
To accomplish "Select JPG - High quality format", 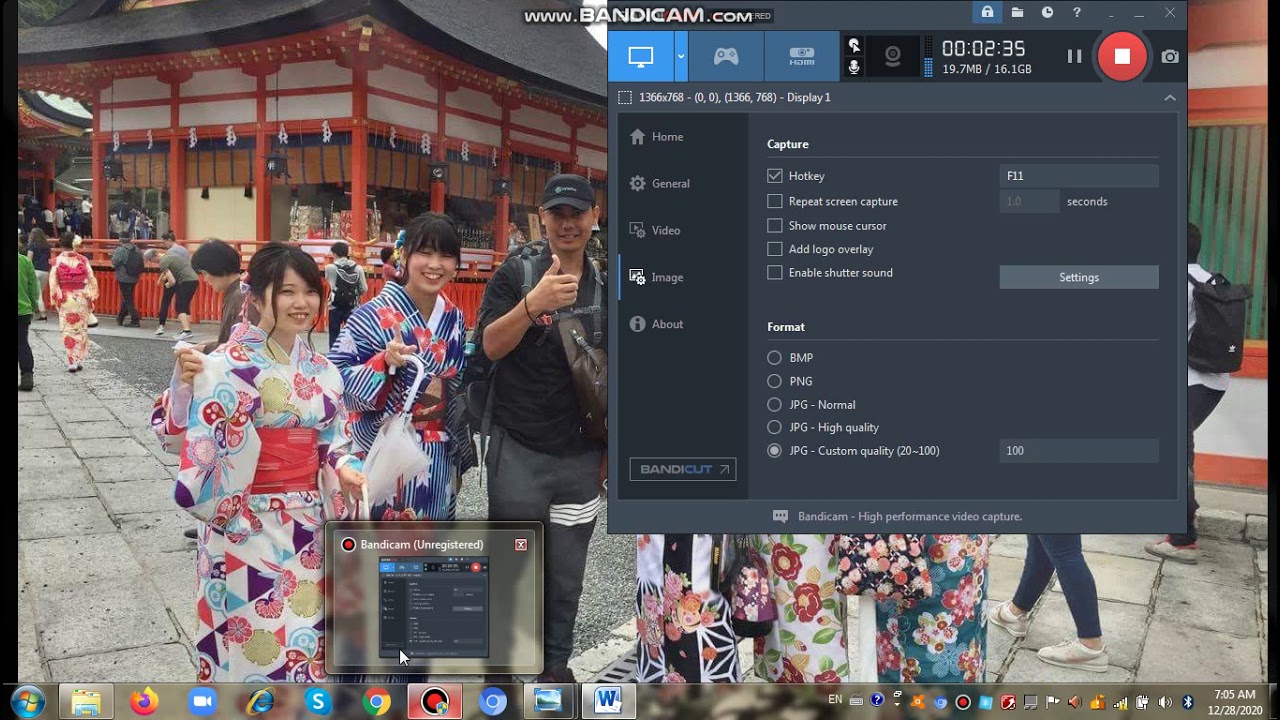I will pyautogui.click(x=775, y=428).
